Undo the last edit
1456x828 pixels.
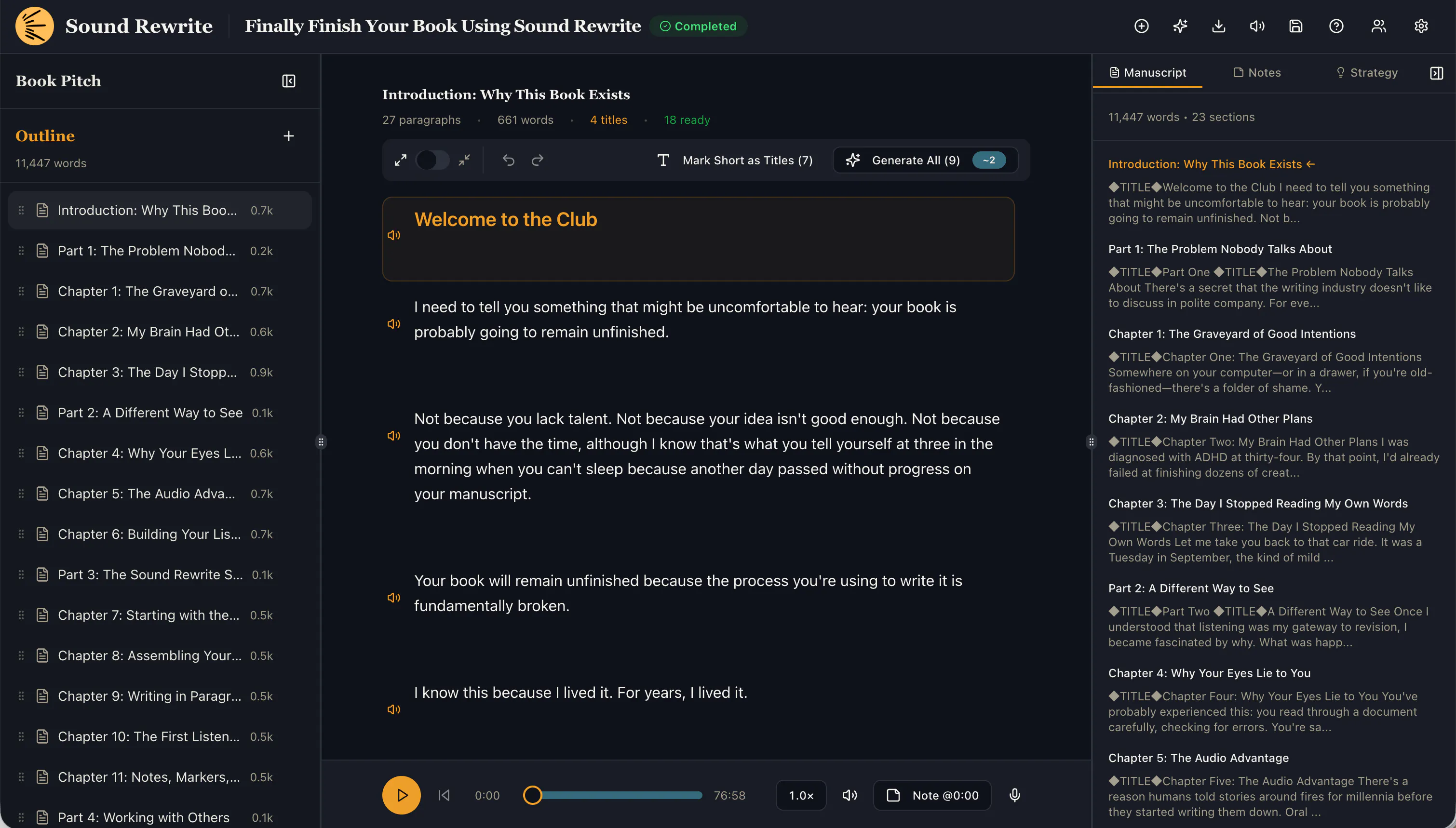pos(509,160)
